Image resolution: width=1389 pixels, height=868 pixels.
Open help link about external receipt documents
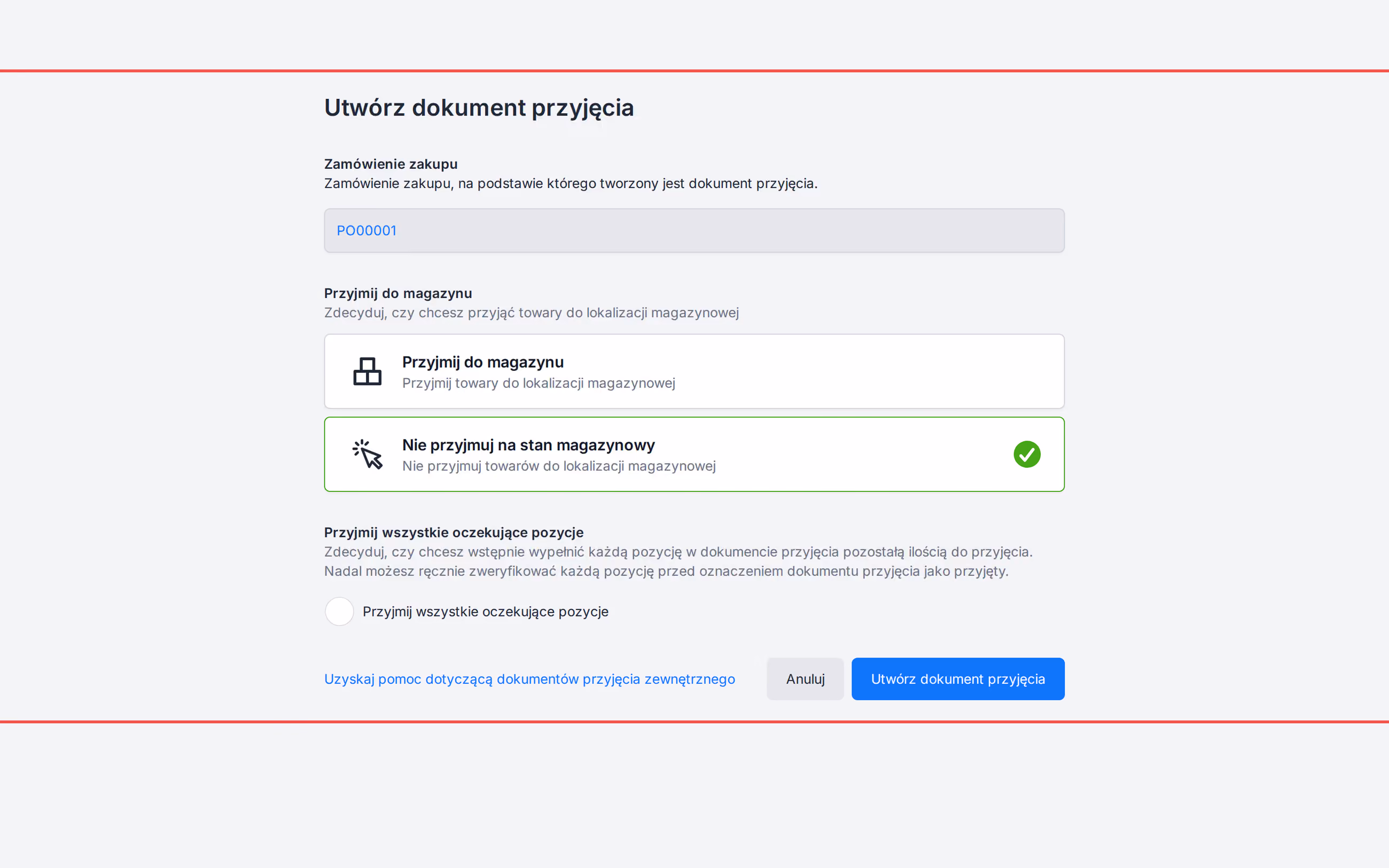(x=530, y=679)
